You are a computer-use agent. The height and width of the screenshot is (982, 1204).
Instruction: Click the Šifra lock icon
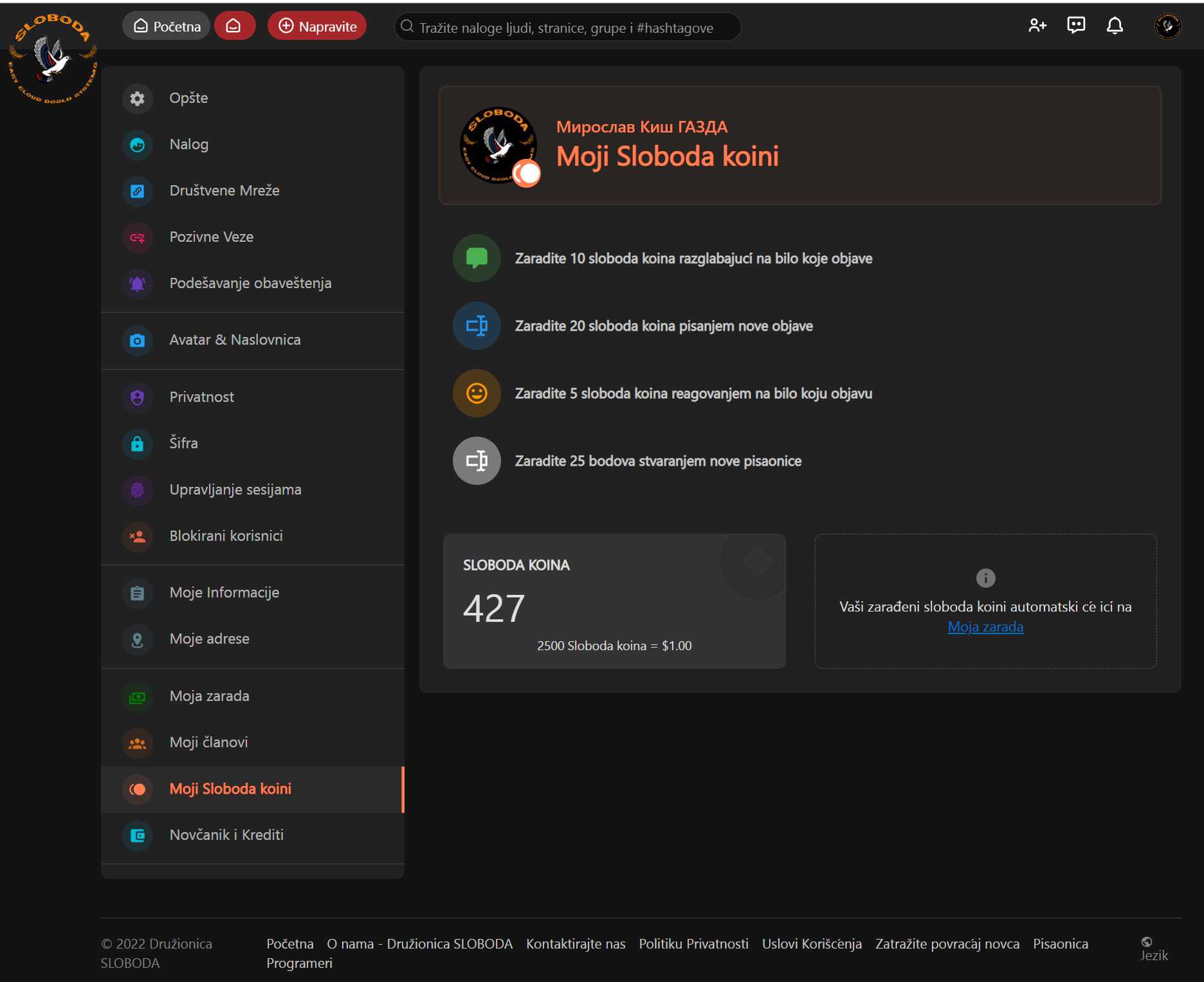[x=137, y=444]
